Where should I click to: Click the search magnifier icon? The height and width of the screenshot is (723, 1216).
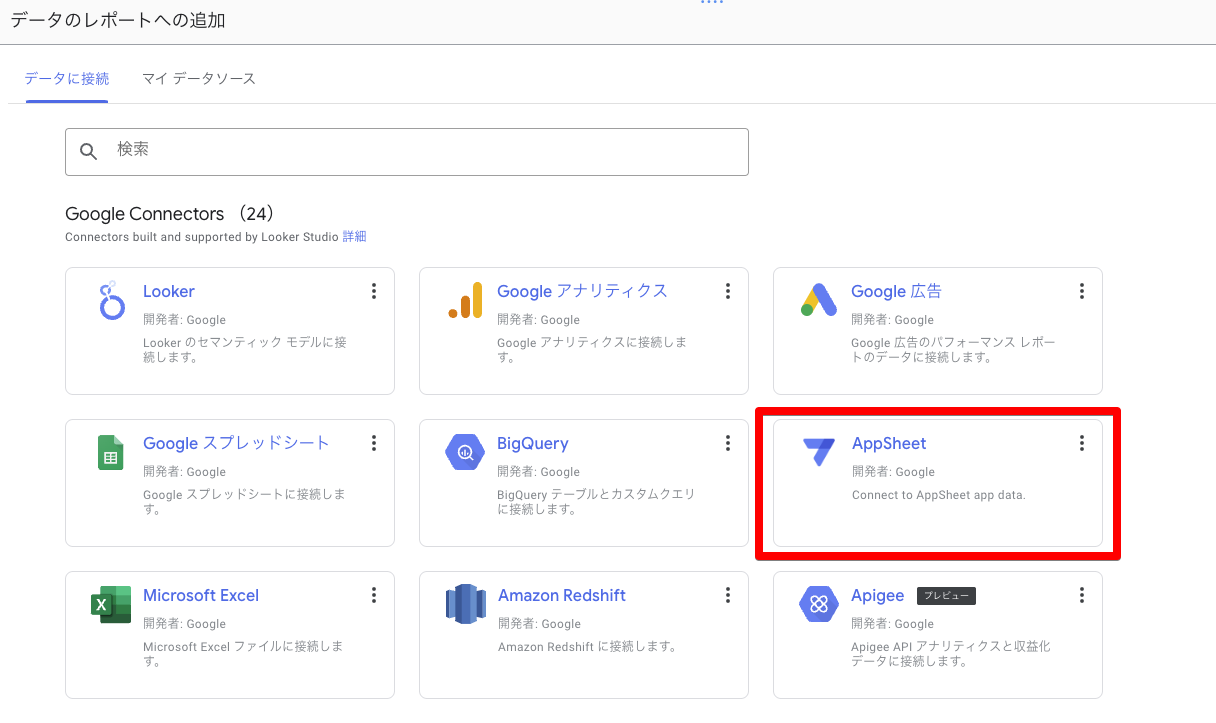89,151
